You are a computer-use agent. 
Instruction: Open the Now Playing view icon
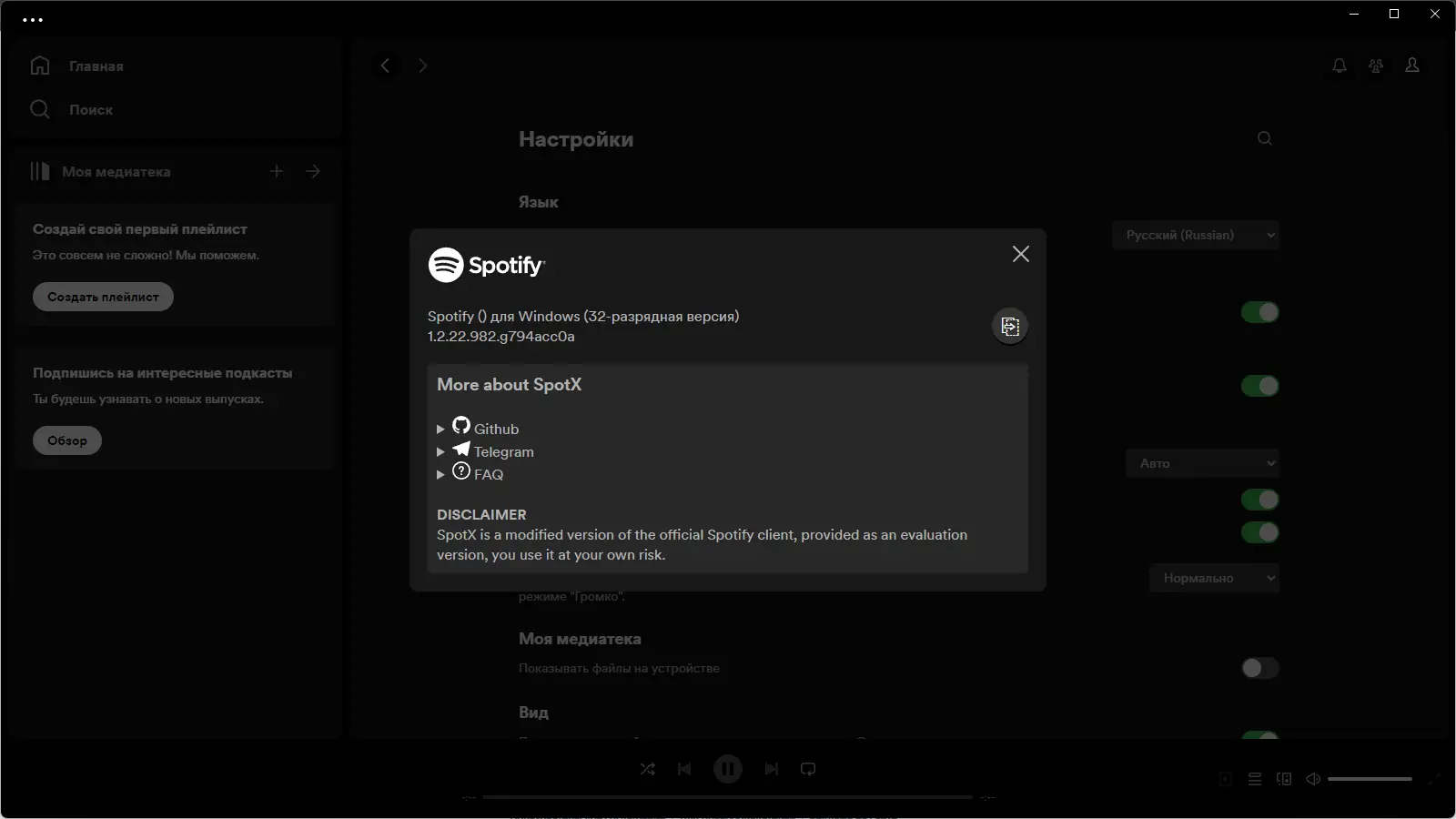click(x=1226, y=779)
